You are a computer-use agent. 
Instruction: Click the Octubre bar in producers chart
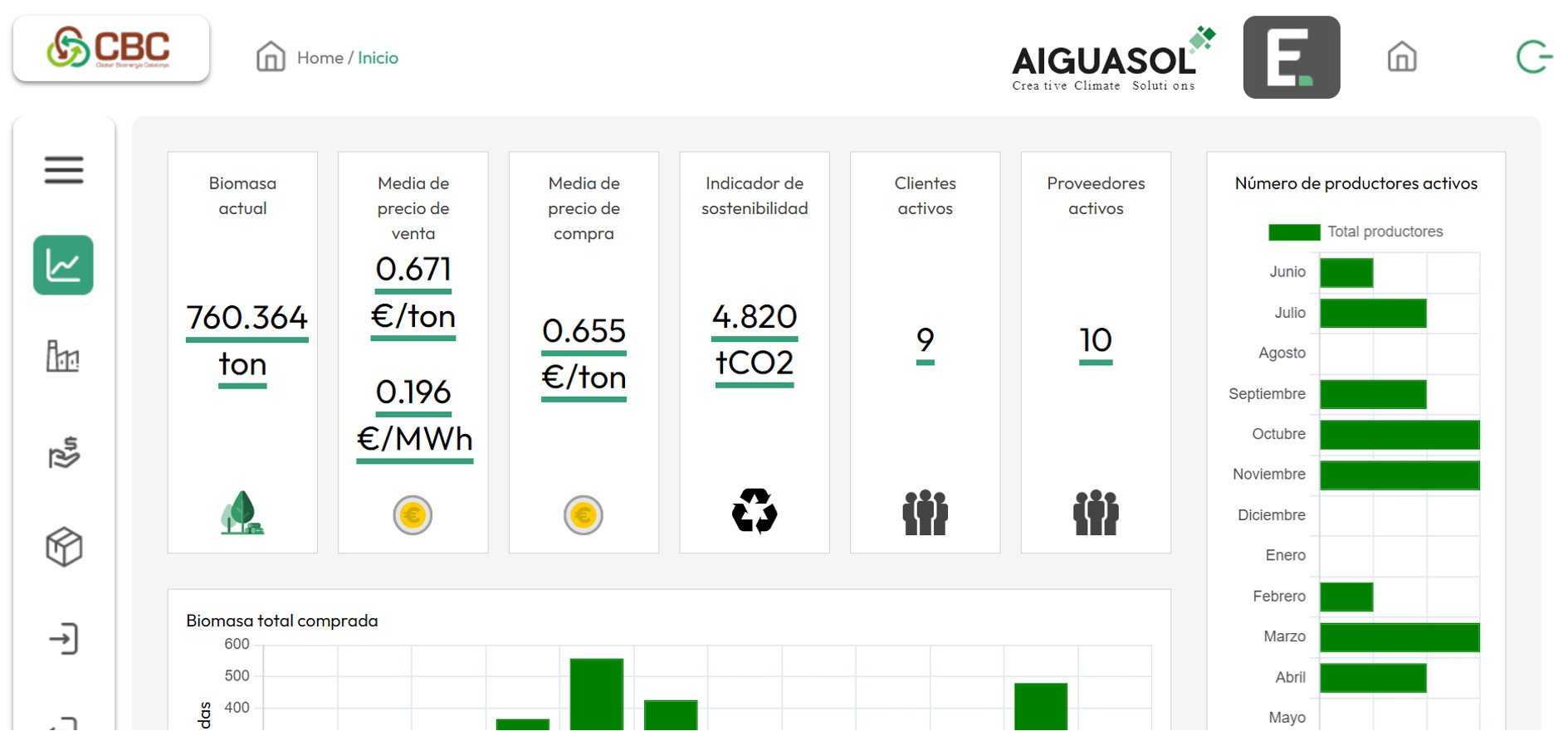pyautogui.click(x=1399, y=435)
